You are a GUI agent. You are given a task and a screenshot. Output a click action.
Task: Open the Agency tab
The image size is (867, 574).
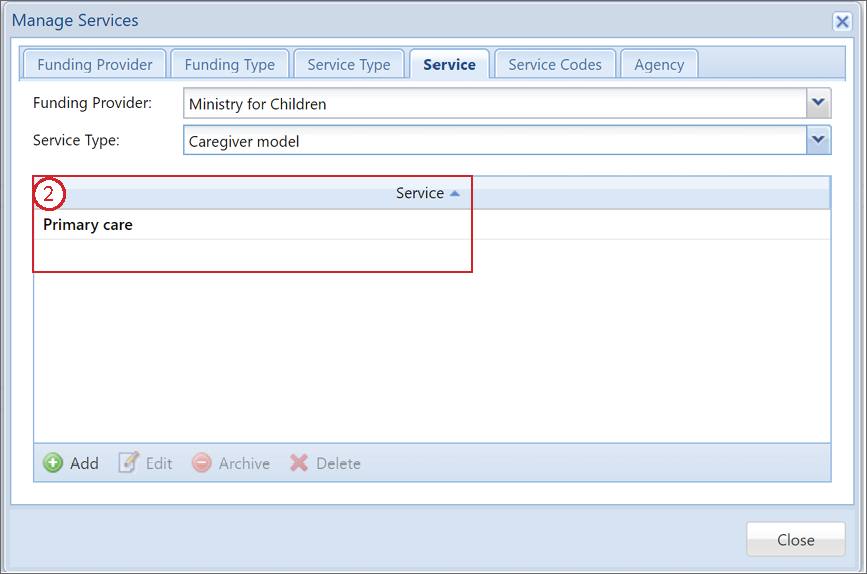click(x=659, y=65)
